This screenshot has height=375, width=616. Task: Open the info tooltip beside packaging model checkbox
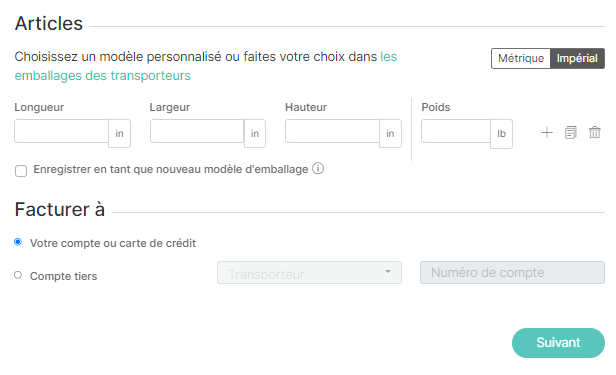318,169
